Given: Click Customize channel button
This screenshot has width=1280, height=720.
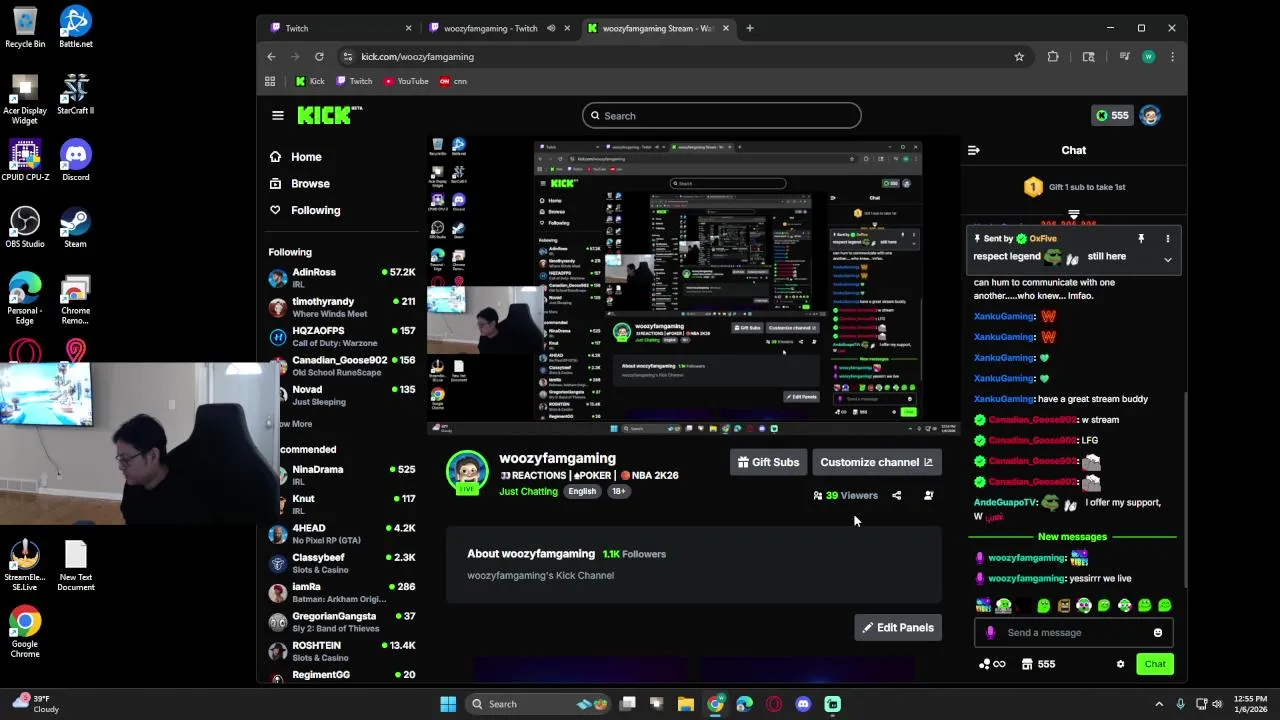Looking at the screenshot, I should (x=876, y=462).
